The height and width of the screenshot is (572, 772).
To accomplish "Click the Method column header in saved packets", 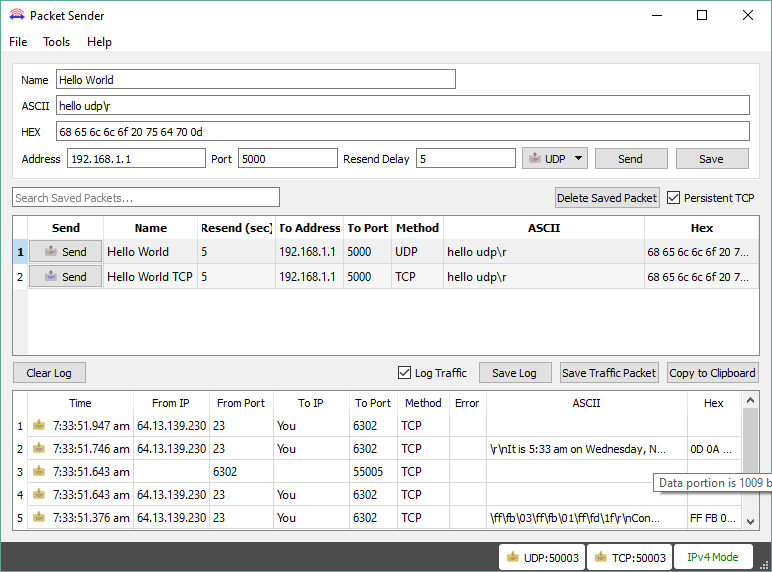I will click(x=418, y=228).
